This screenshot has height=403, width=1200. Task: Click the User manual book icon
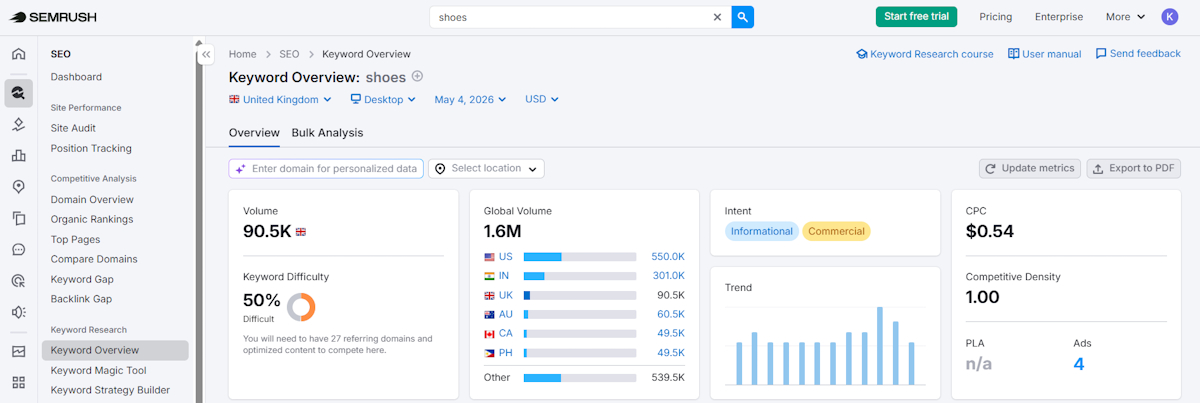1013,54
